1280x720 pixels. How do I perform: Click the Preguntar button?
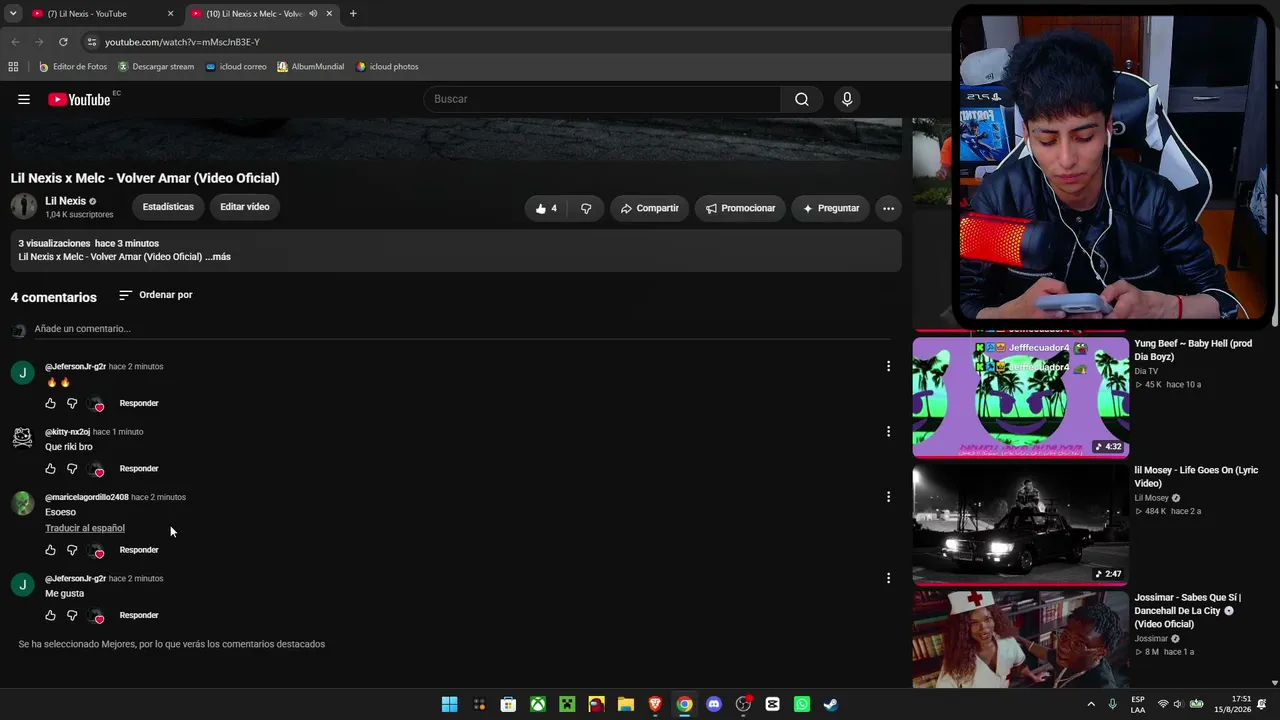[831, 208]
